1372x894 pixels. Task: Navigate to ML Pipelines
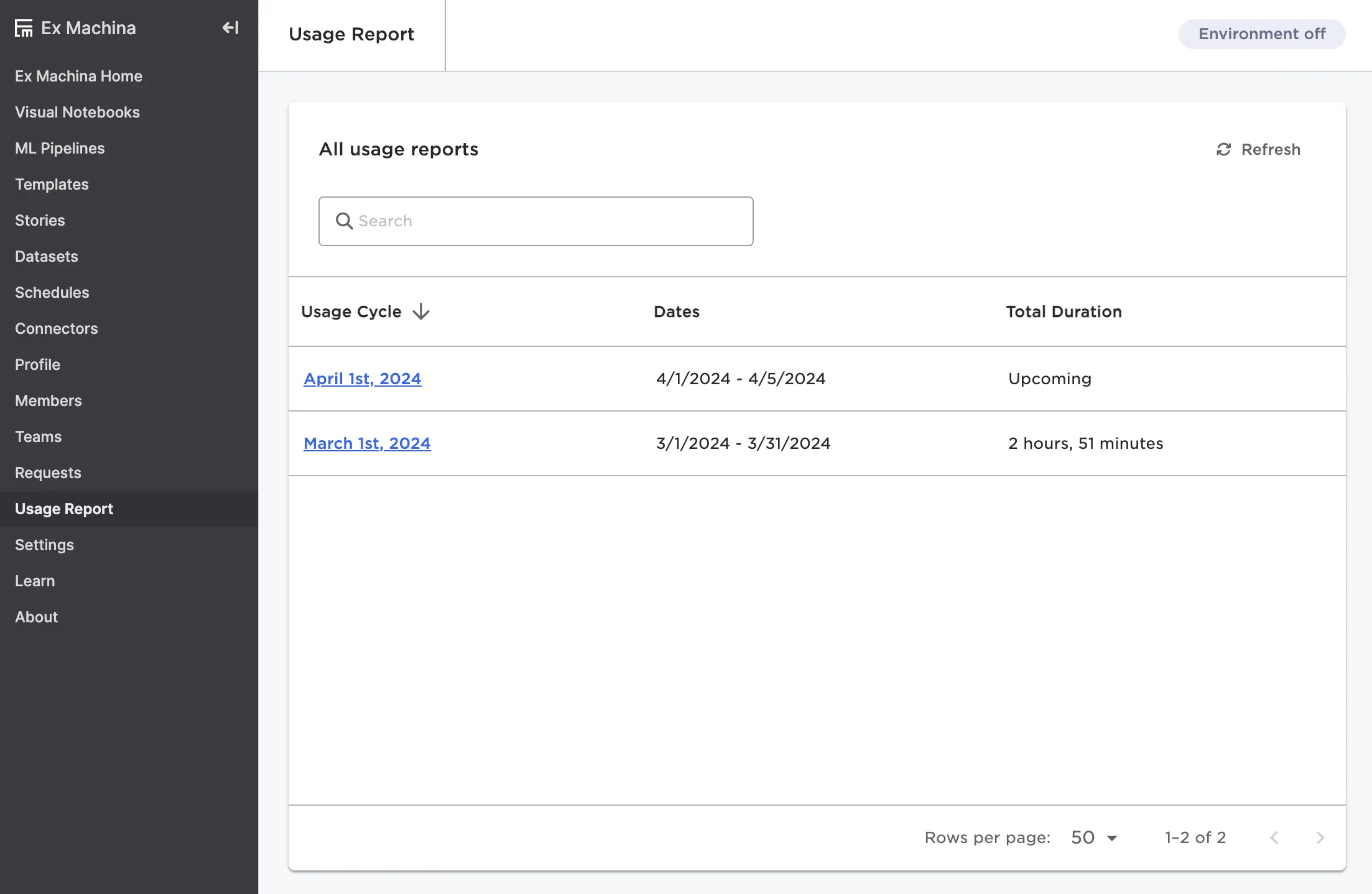tap(60, 148)
